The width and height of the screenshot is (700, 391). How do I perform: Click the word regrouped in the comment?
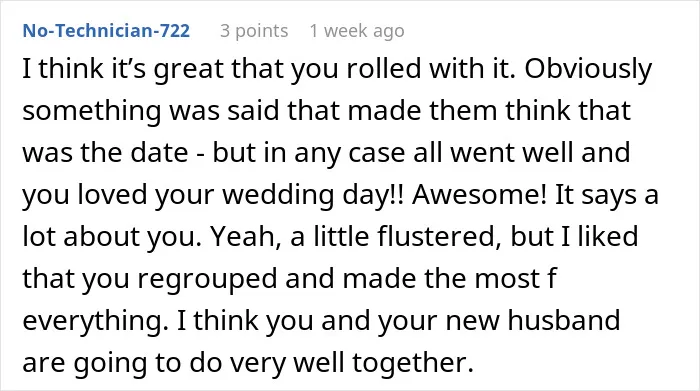208,280
